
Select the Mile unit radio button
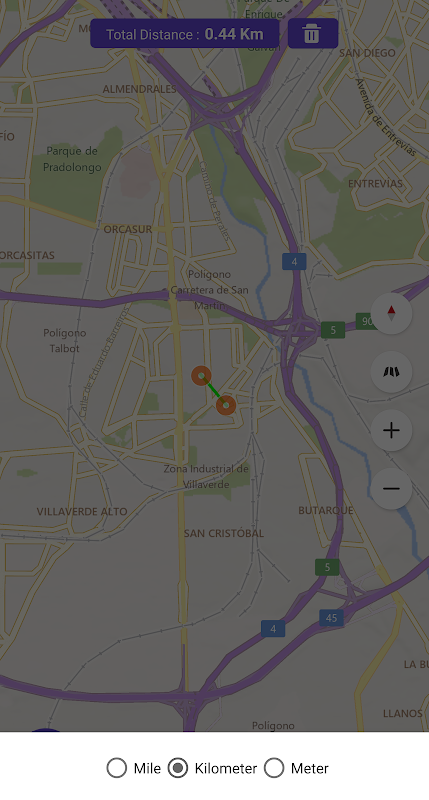(117, 768)
